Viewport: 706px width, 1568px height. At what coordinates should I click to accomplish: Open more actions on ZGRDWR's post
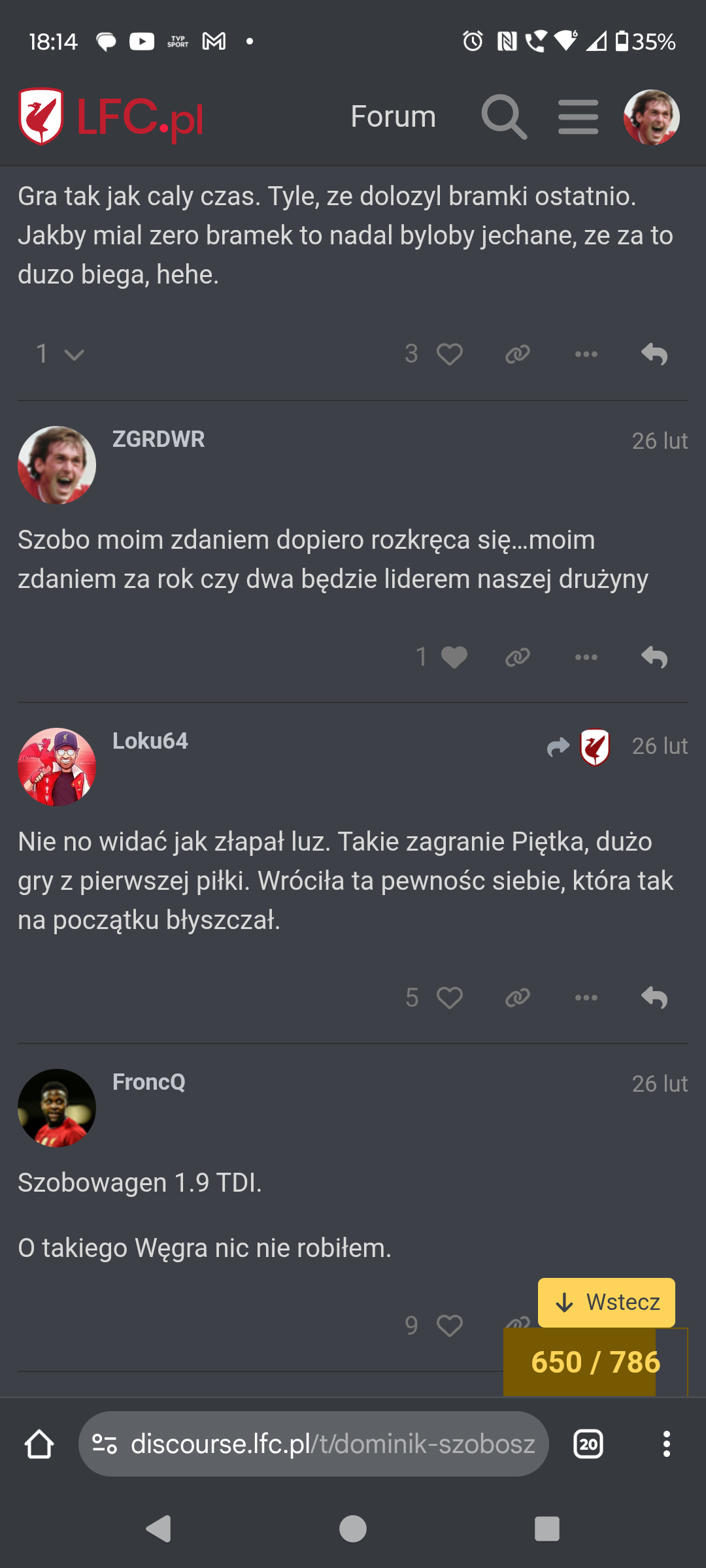(586, 657)
